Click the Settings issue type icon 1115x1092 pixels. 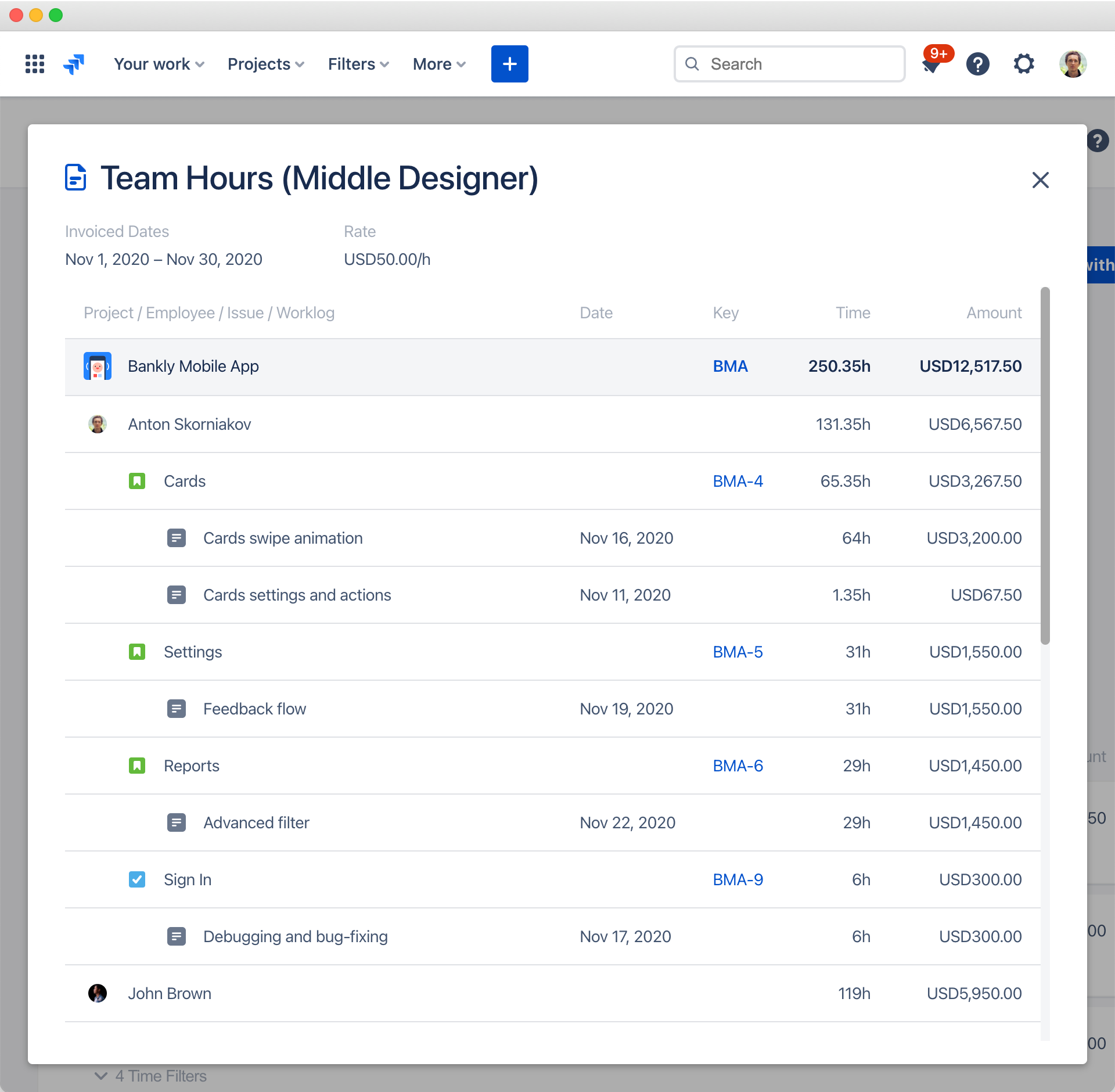point(137,651)
